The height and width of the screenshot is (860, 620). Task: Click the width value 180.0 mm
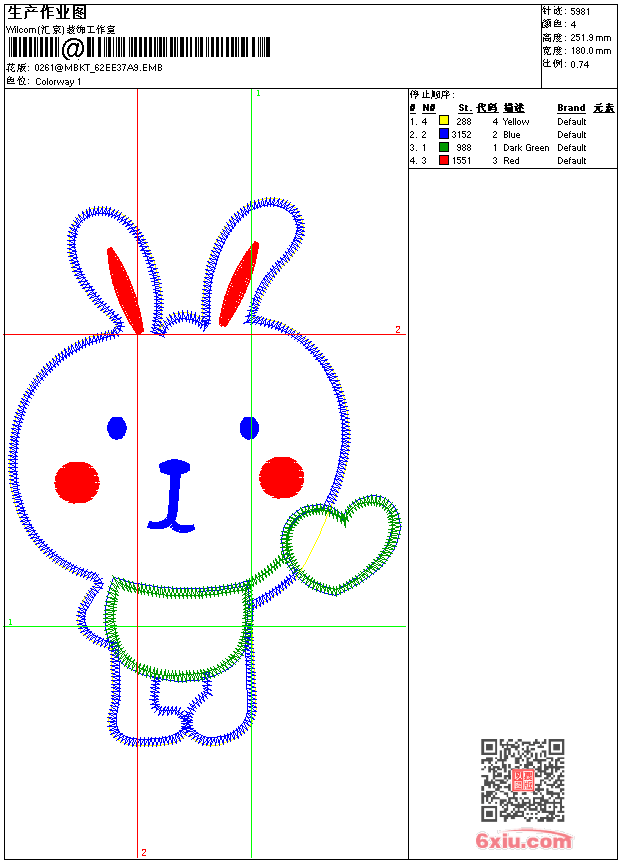[x=590, y=51]
